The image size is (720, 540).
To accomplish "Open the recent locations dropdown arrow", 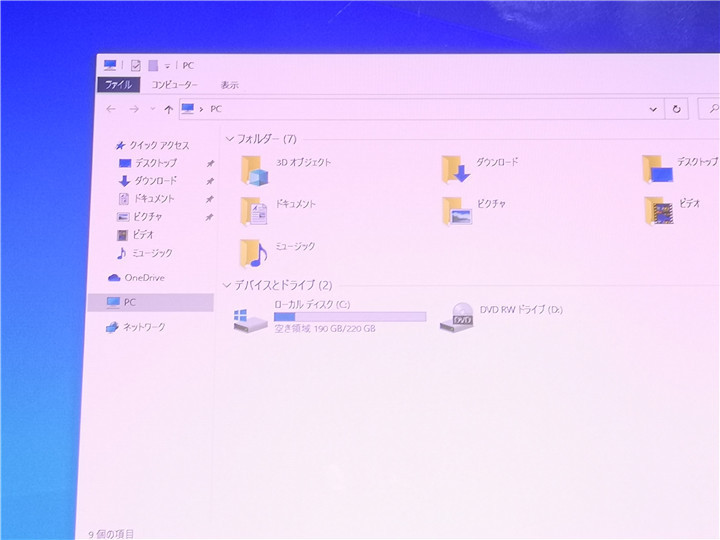I will point(153,109).
